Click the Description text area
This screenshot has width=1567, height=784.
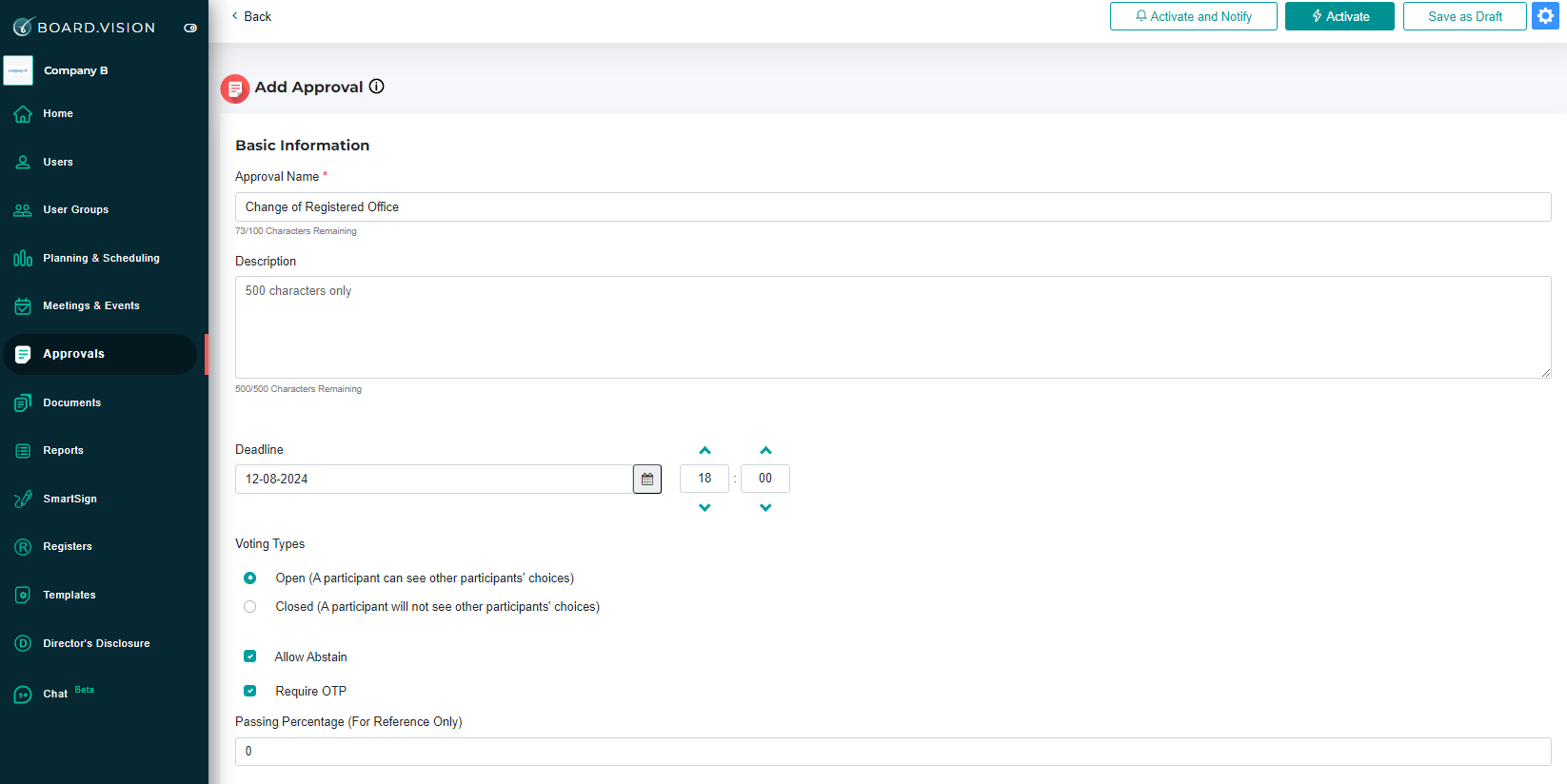893,327
